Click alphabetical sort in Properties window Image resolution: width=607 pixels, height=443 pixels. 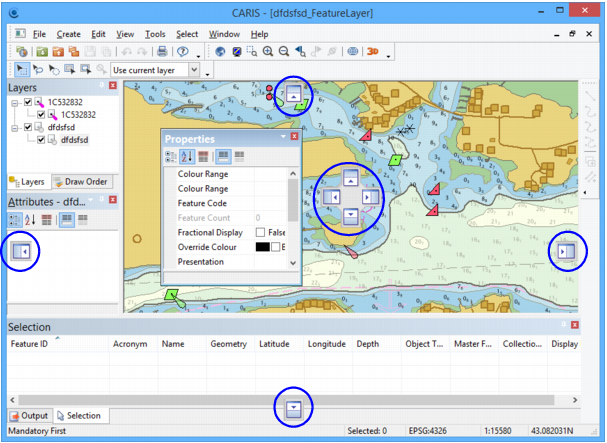(187, 156)
